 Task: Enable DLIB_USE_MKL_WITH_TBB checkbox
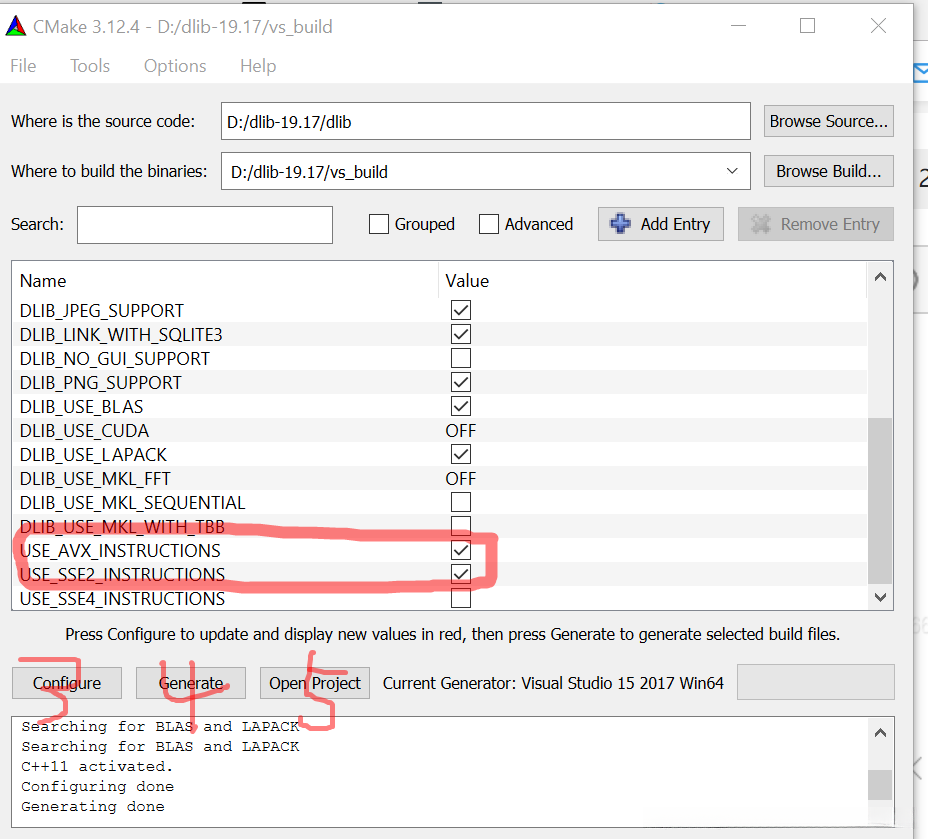pyautogui.click(x=460, y=526)
